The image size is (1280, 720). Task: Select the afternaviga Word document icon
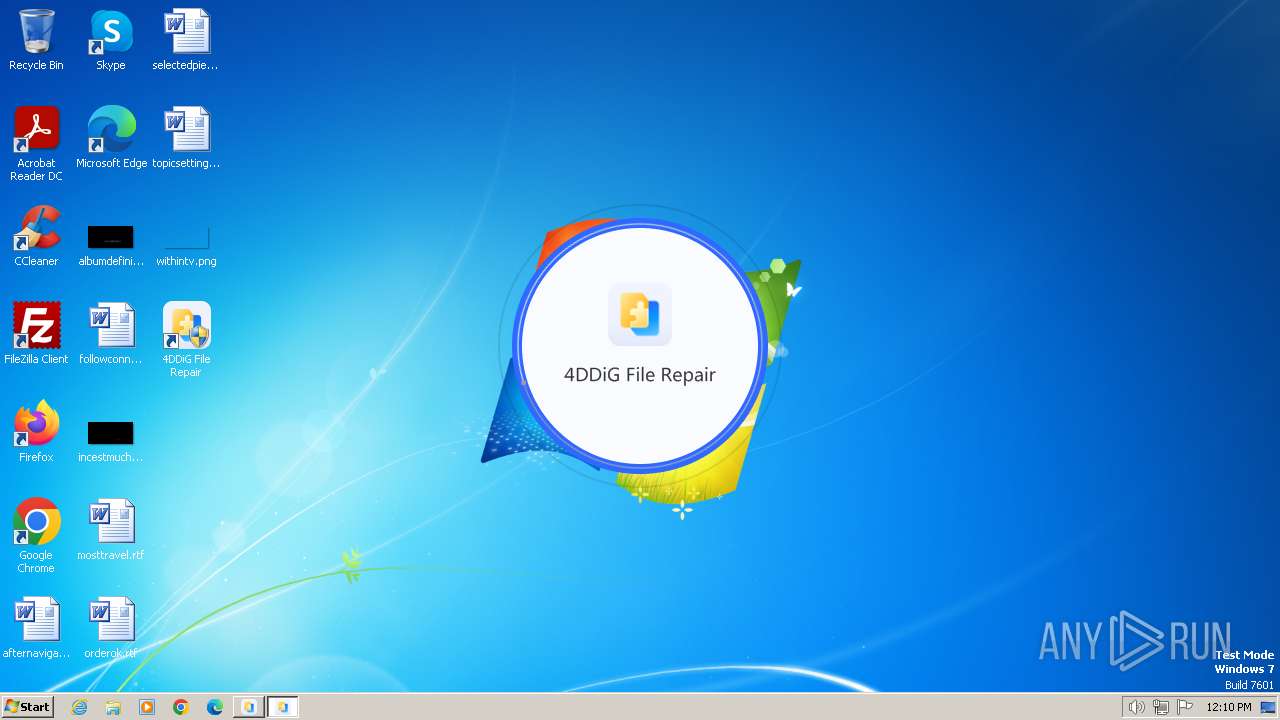pyautogui.click(x=36, y=628)
